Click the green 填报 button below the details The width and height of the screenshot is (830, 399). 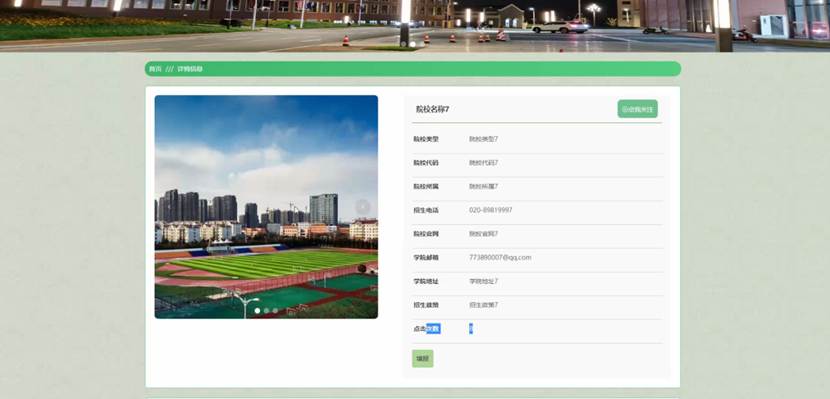coord(422,358)
